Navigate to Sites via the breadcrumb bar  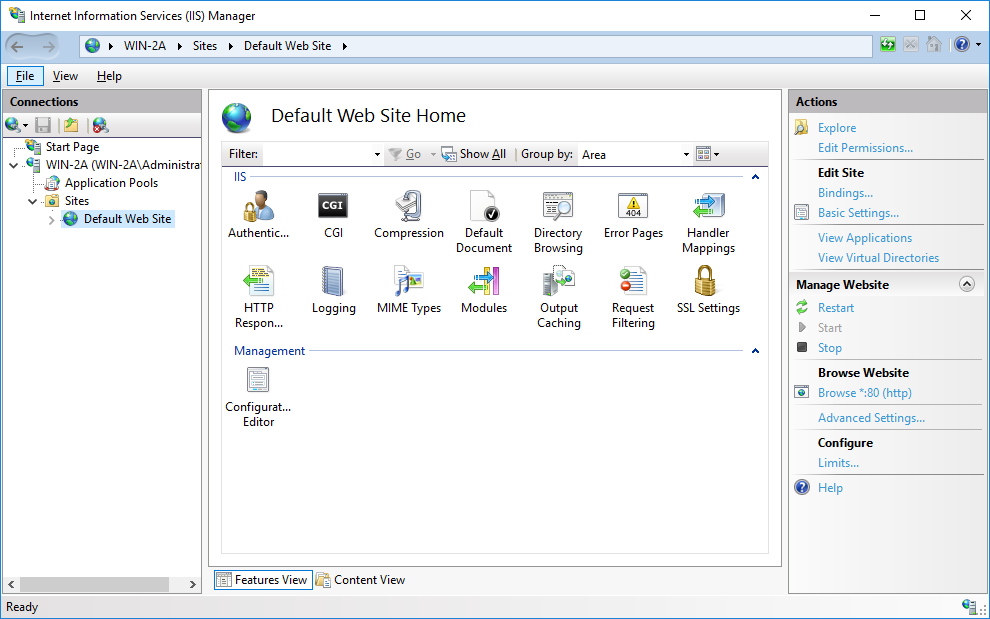[205, 45]
